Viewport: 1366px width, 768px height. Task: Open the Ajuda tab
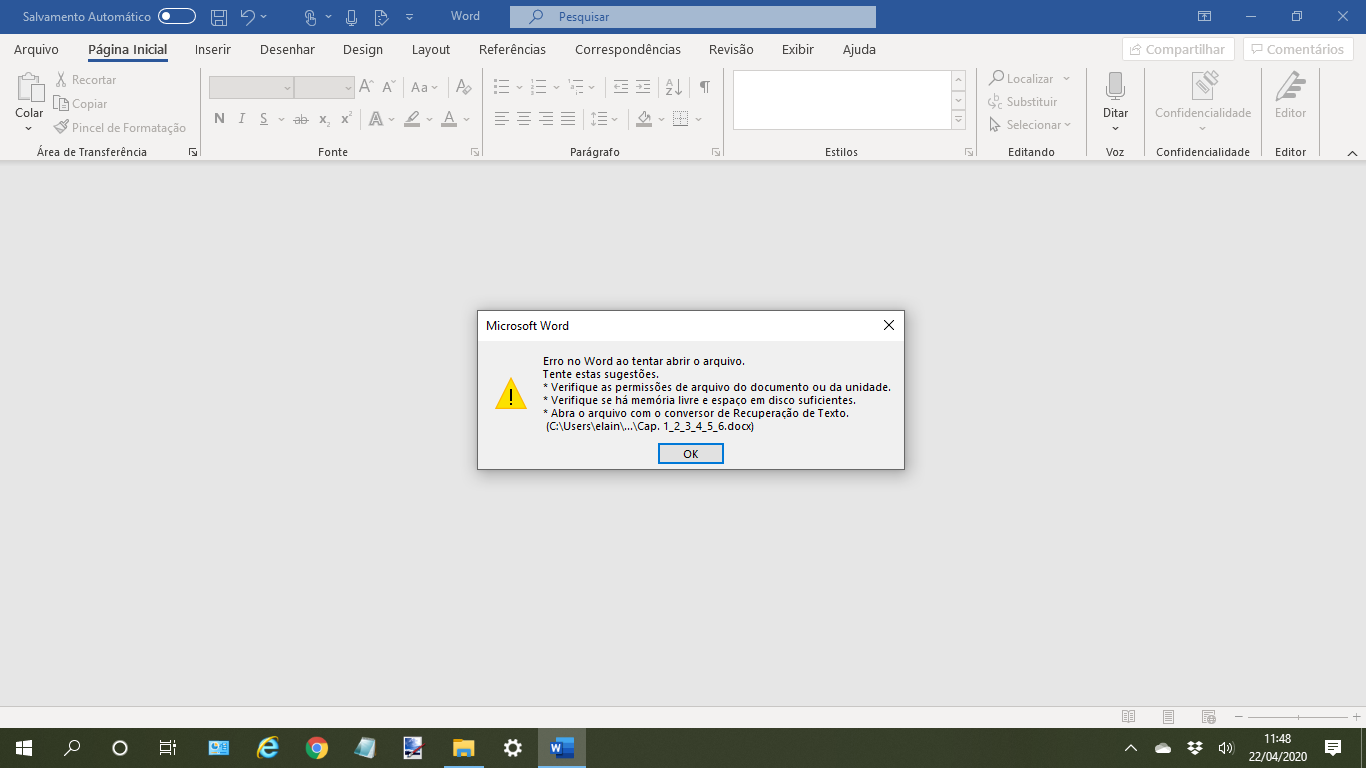[859, 49]
